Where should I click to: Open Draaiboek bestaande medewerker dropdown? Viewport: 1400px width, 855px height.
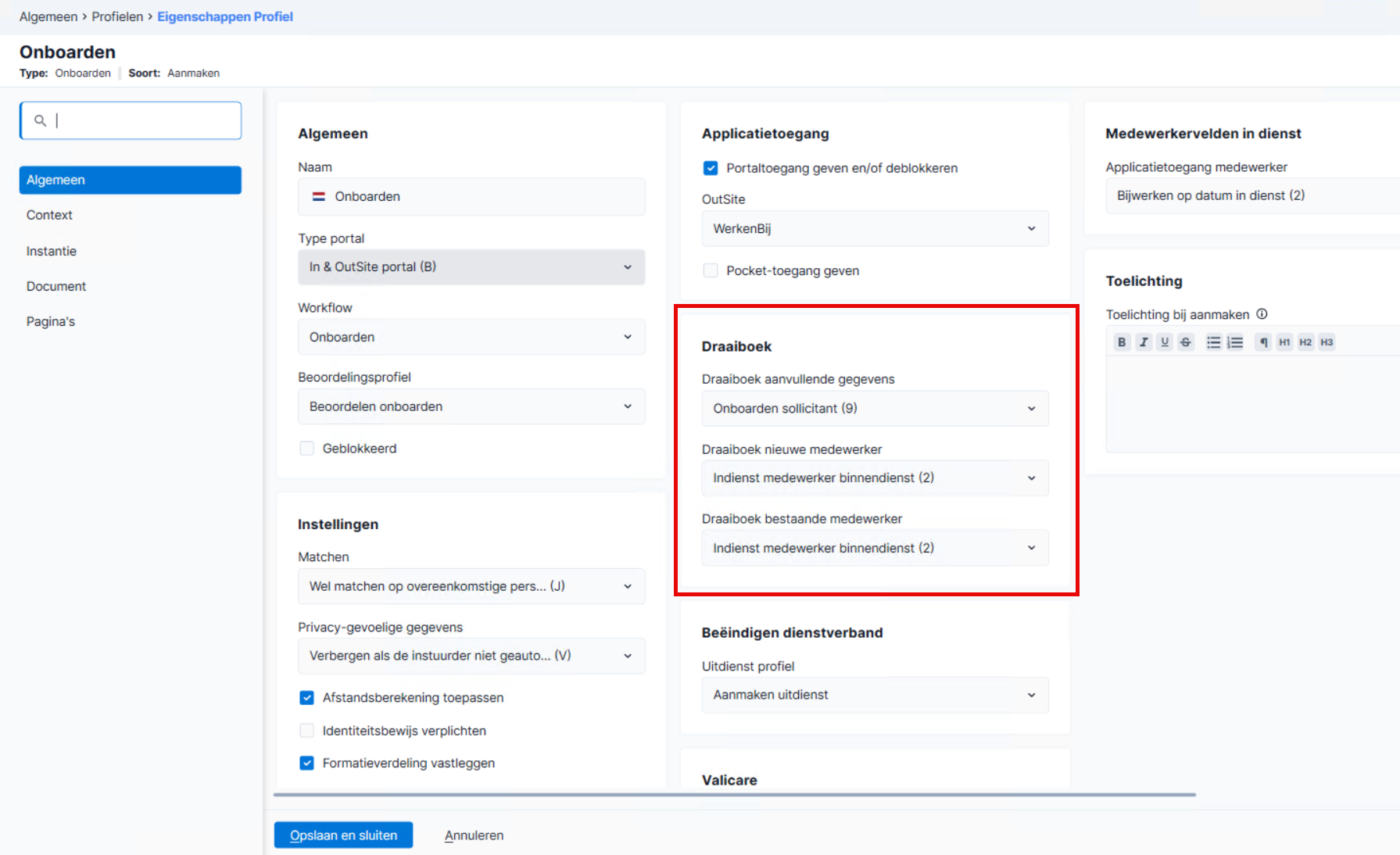pos(875,548)
